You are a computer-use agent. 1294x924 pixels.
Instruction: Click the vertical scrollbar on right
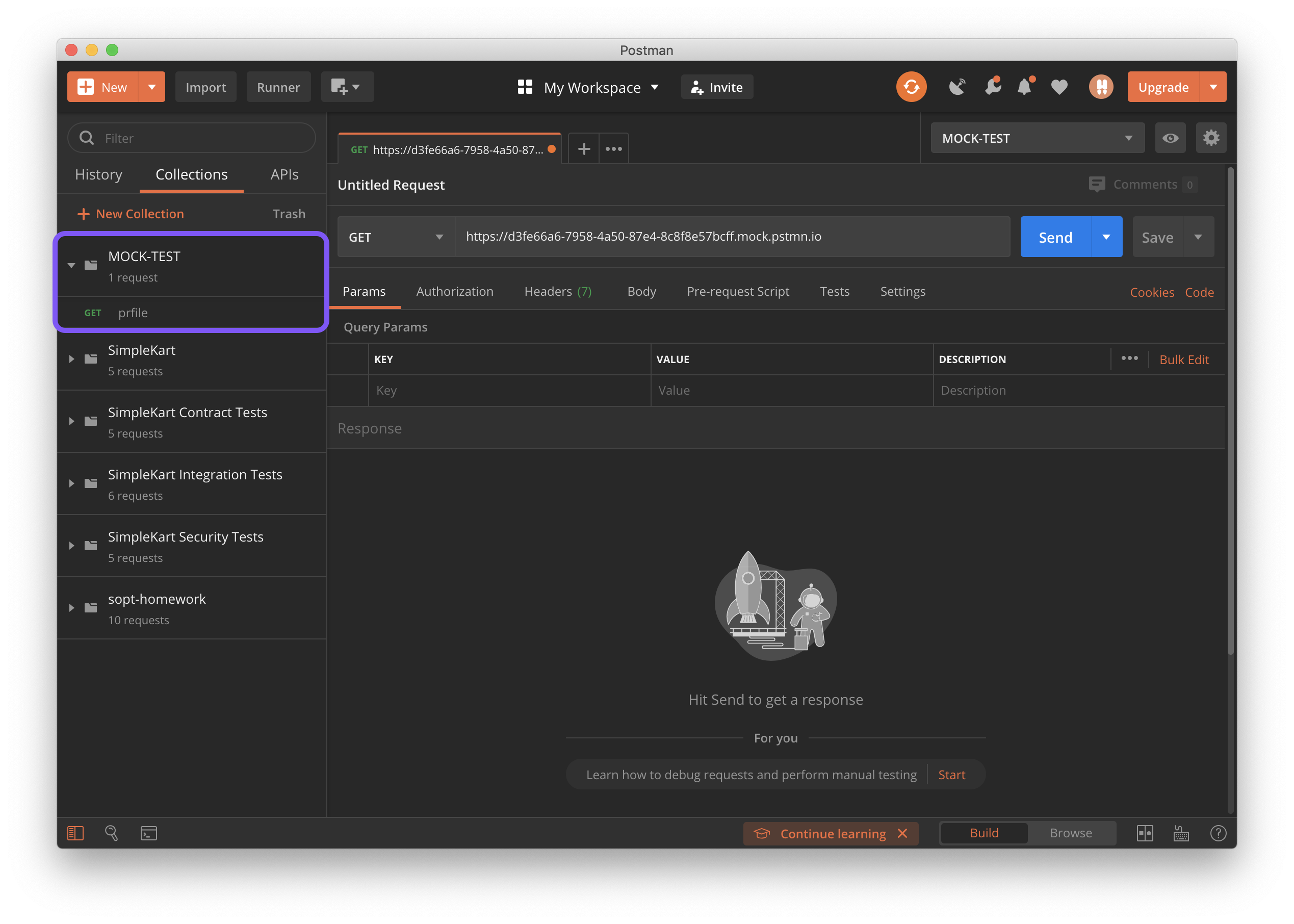[x=1230, y=409]
